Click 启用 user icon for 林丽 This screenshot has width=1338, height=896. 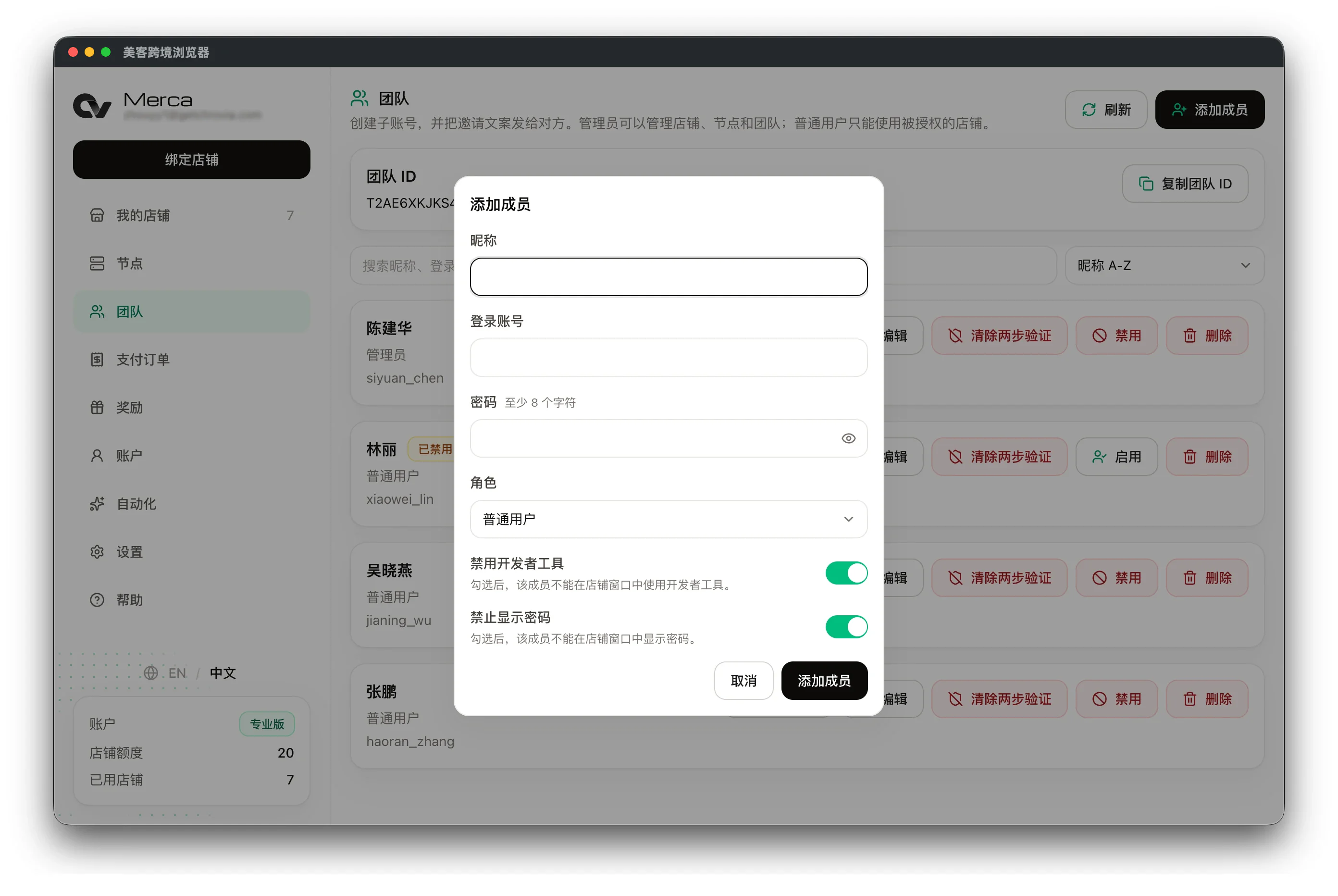(1099, 457)
